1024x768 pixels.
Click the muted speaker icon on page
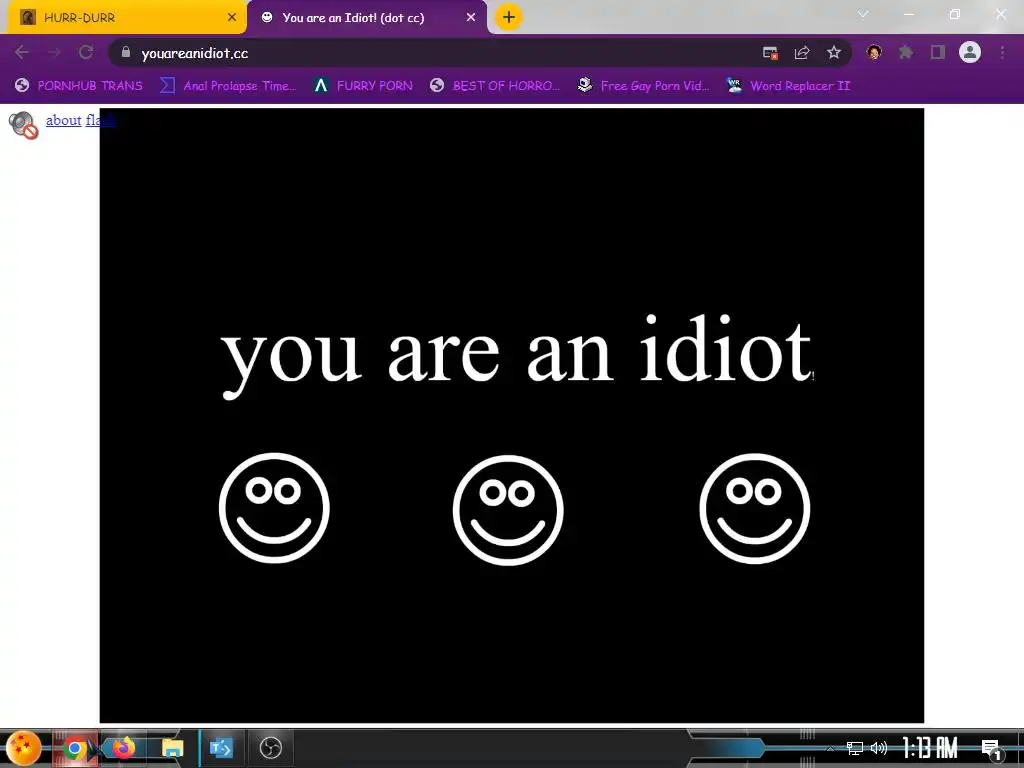point(24,125)
